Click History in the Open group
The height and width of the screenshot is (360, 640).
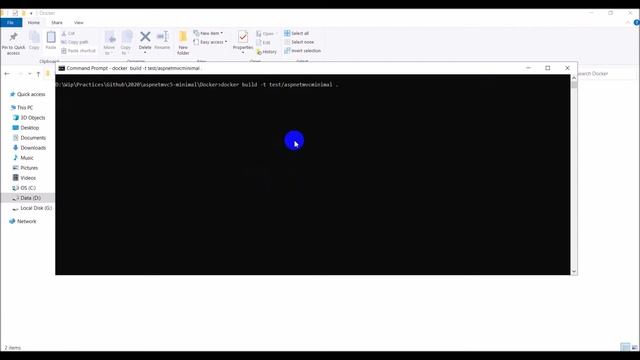coord(267,52)
